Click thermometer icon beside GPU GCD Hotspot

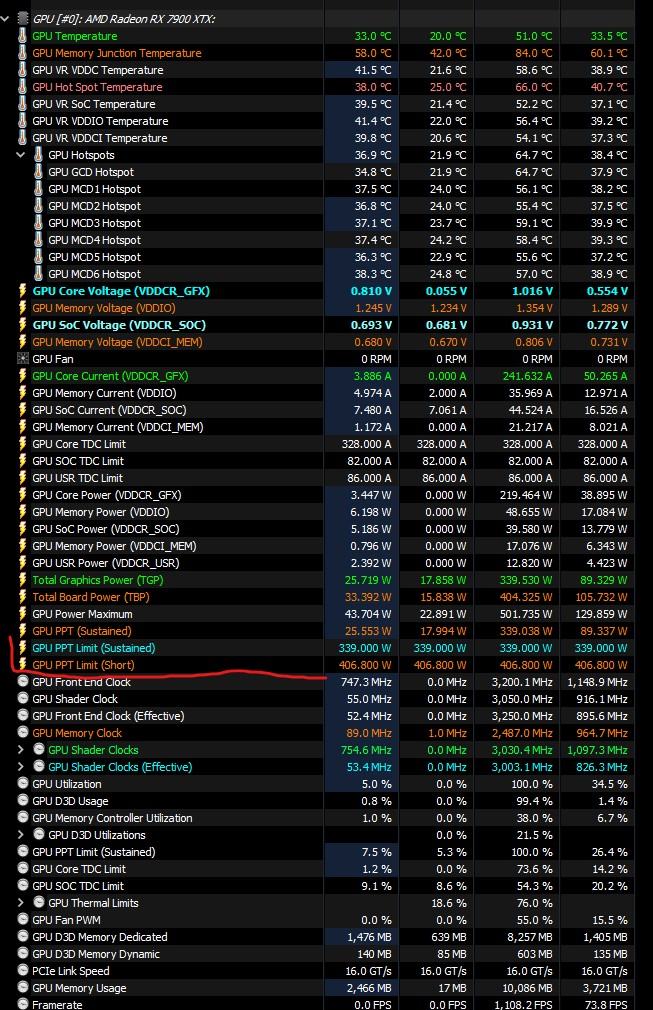pyautogui.click(x=39, y=172)
